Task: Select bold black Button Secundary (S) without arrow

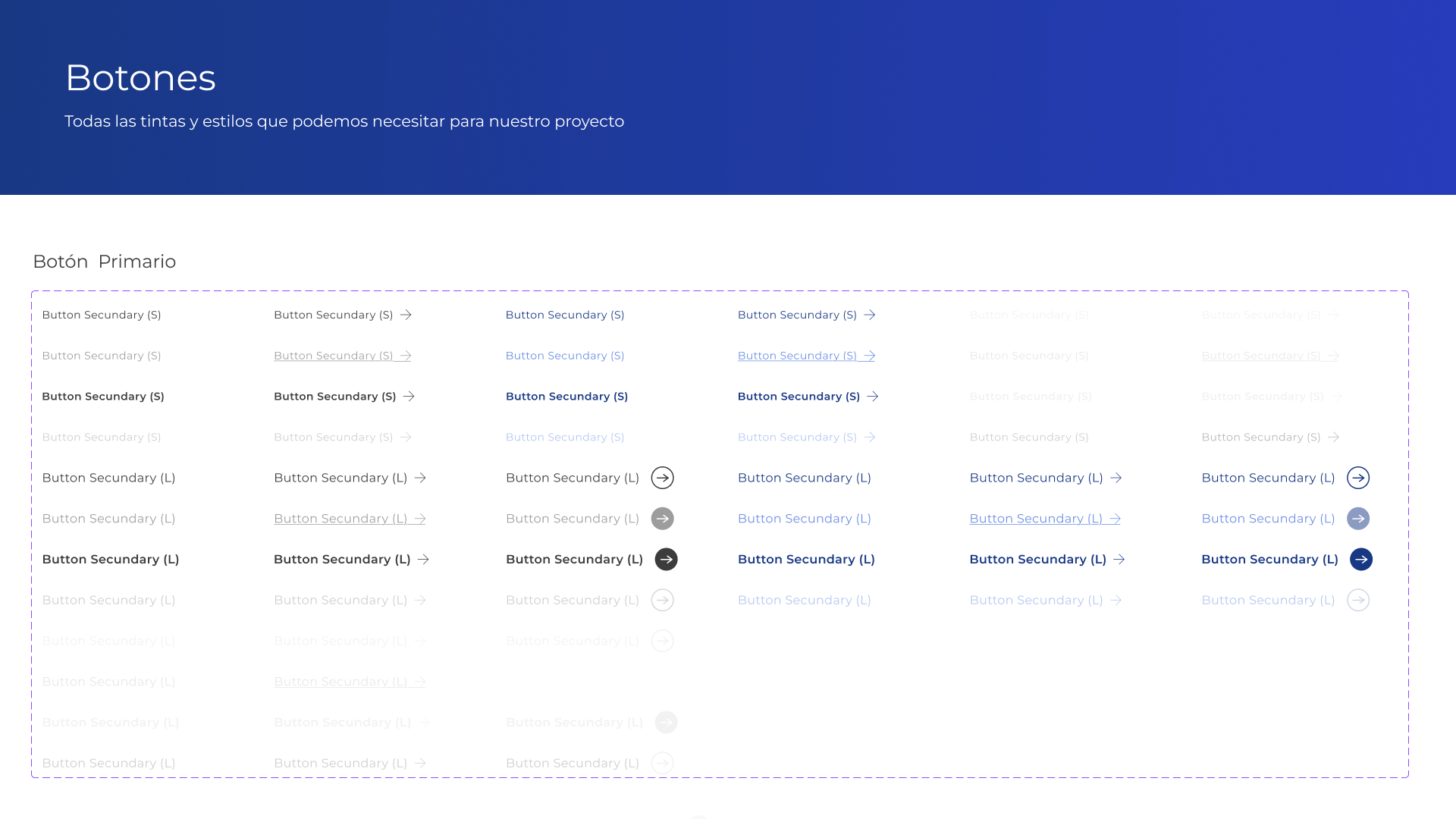Action: pos(103,397)
